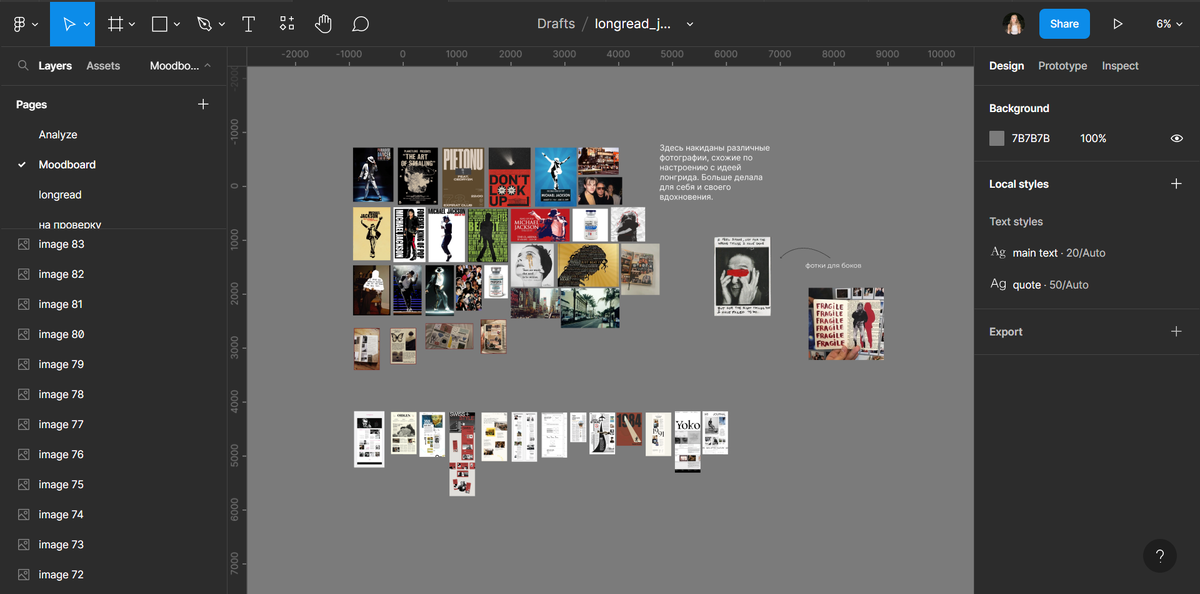Select the PIETONU poster image
1200x594 pixels.
(464, 176)
